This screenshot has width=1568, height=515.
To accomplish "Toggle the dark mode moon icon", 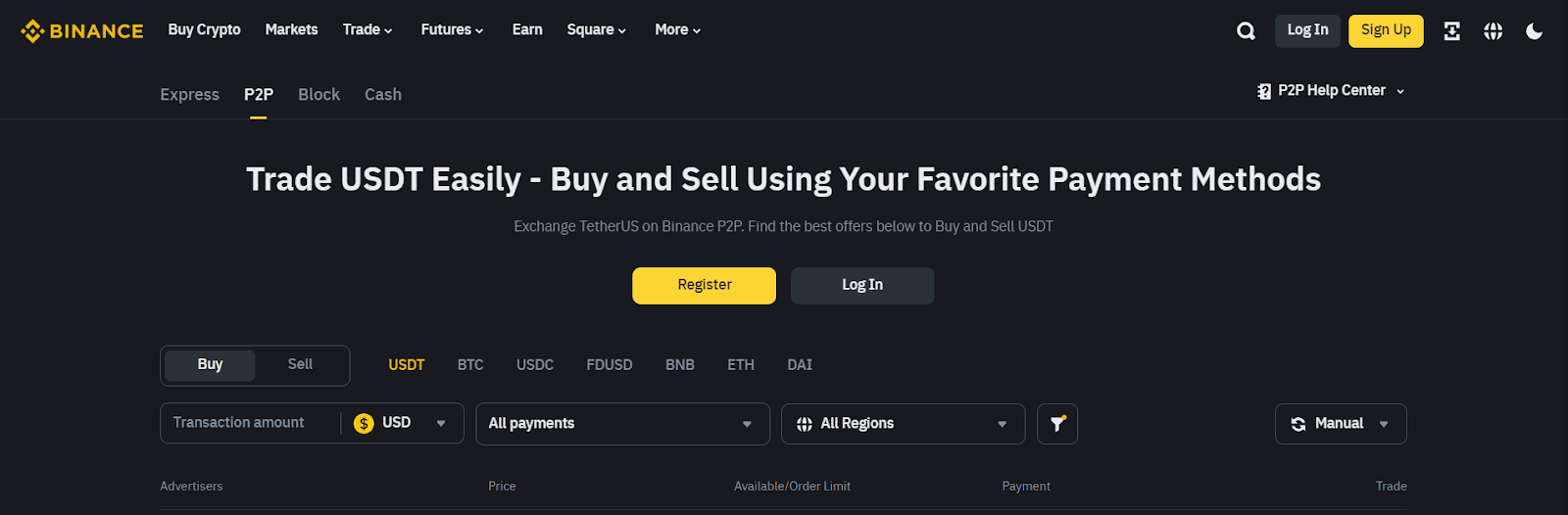I will [1534, 31].
